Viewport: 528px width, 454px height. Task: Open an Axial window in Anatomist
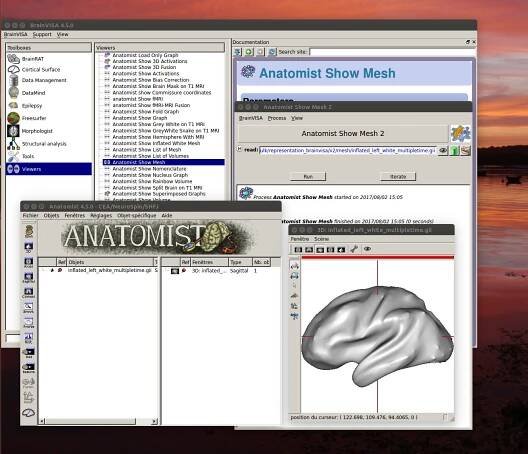pyautogui.click(x=29, y=263)
